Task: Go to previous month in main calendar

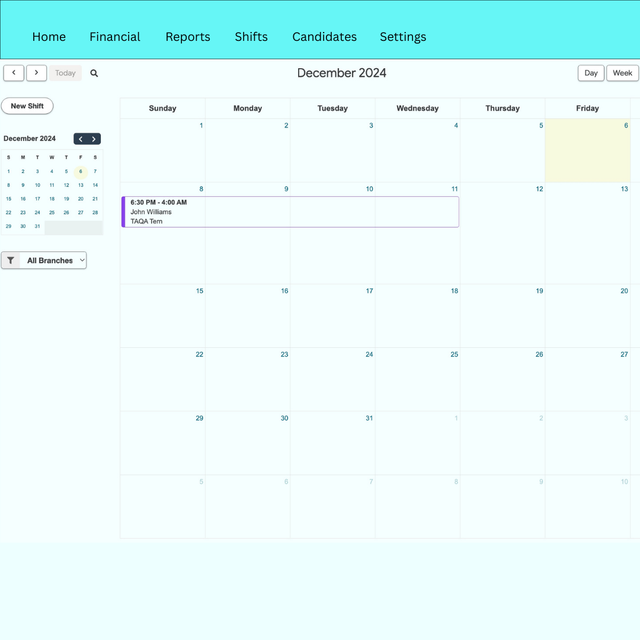Action: click(14, 73)
